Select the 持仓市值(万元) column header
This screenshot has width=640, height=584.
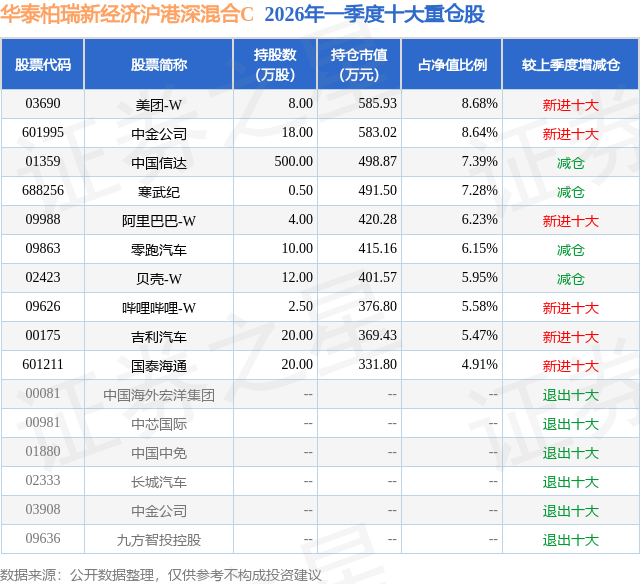pyautogui.click(x=359, y=64)
